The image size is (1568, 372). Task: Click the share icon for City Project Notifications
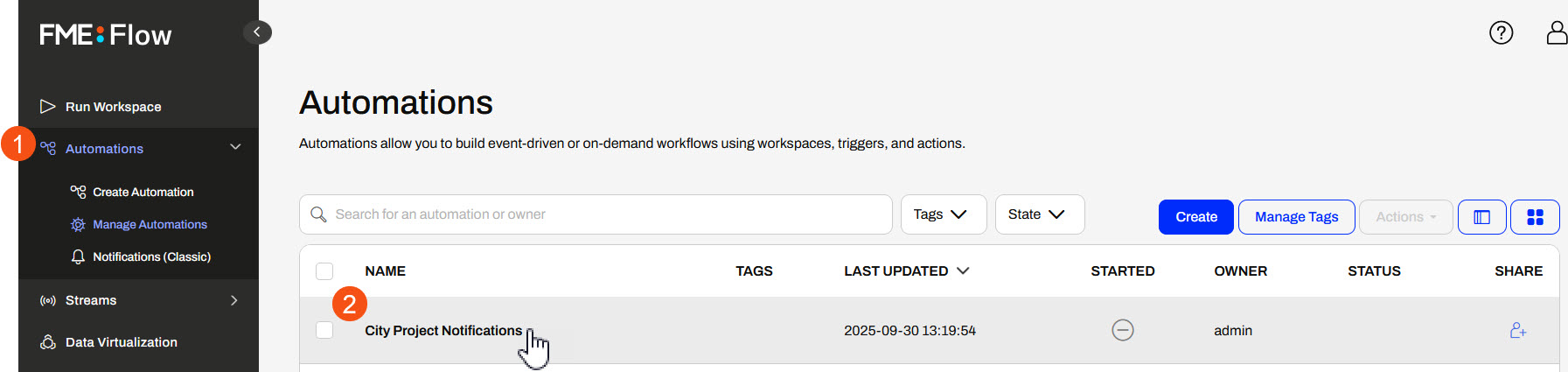pos(1517,331)
